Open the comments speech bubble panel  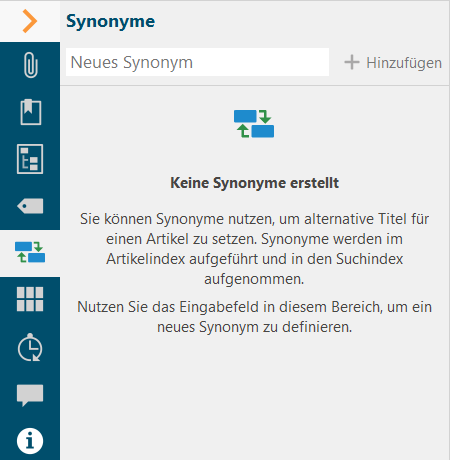coord(30,395)
